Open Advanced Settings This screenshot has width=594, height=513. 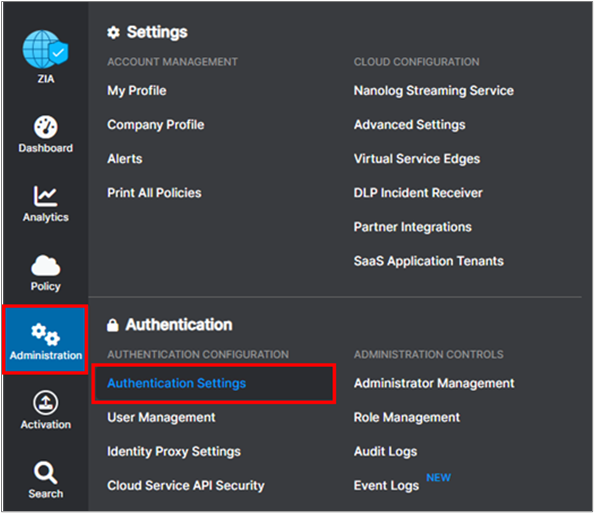[x=410, y=125]
